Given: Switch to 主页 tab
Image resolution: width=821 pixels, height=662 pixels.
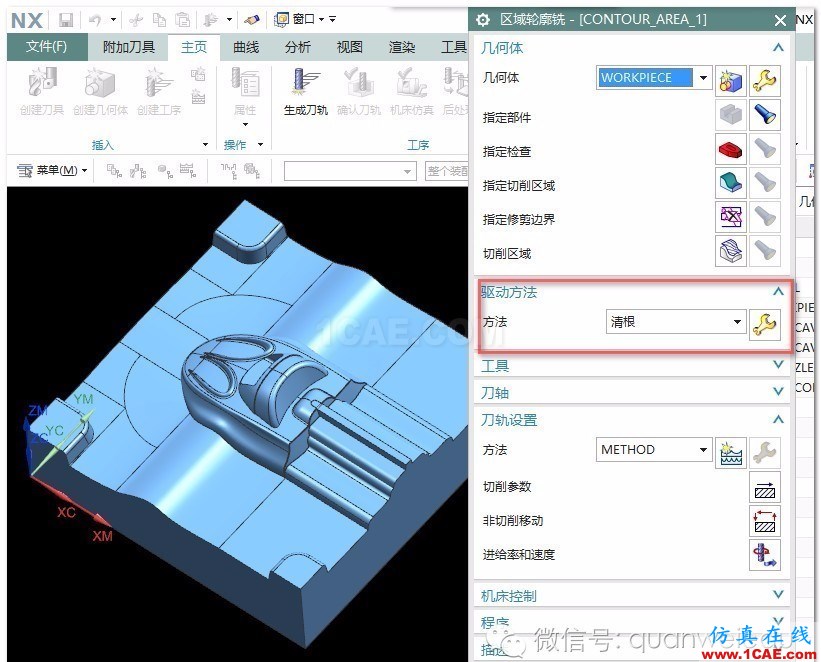Looking at the screenshot, I should (194, 47).
